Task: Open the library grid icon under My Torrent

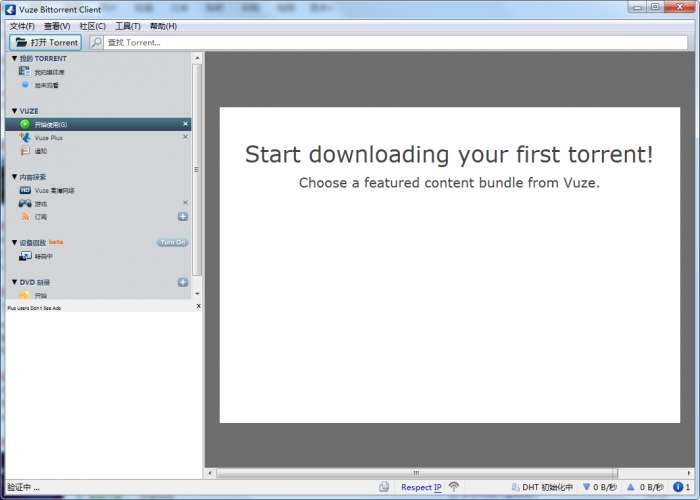Action: pyautogui.click(x=25, y=71)
